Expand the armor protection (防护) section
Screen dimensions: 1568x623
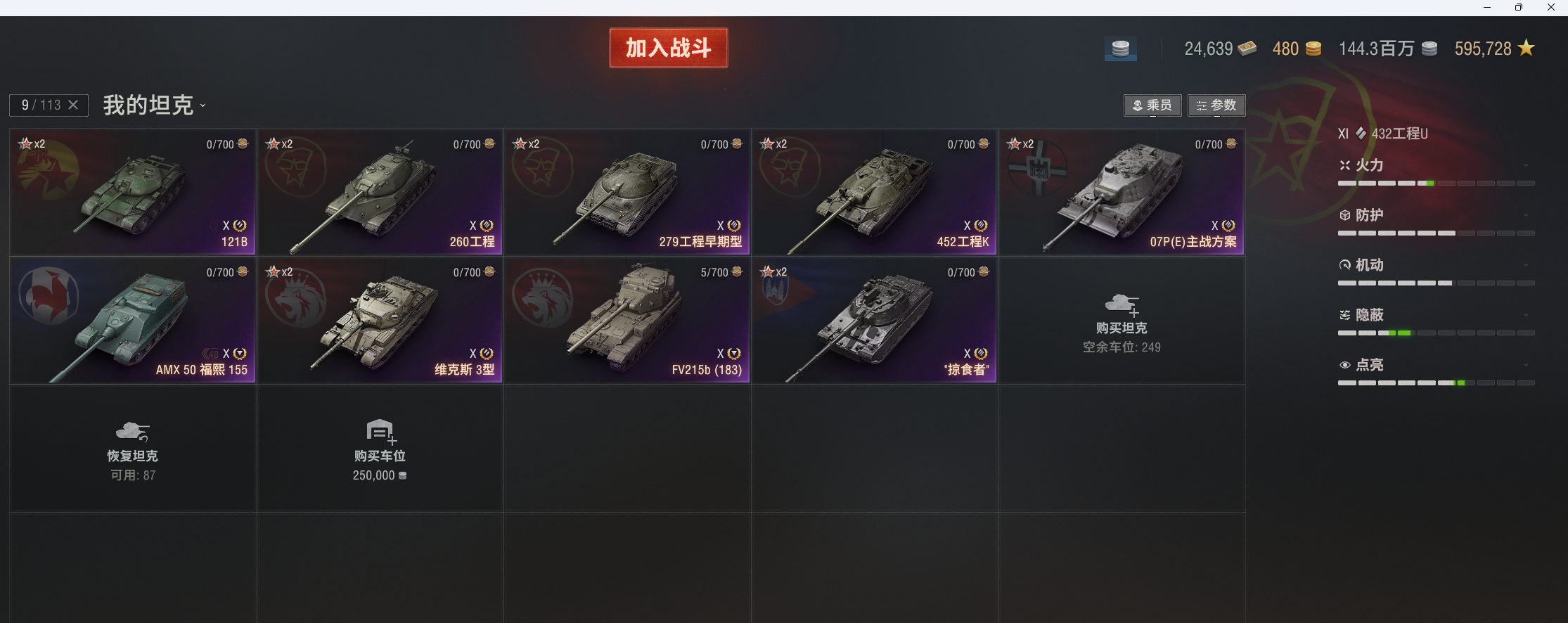(1526, 215)
